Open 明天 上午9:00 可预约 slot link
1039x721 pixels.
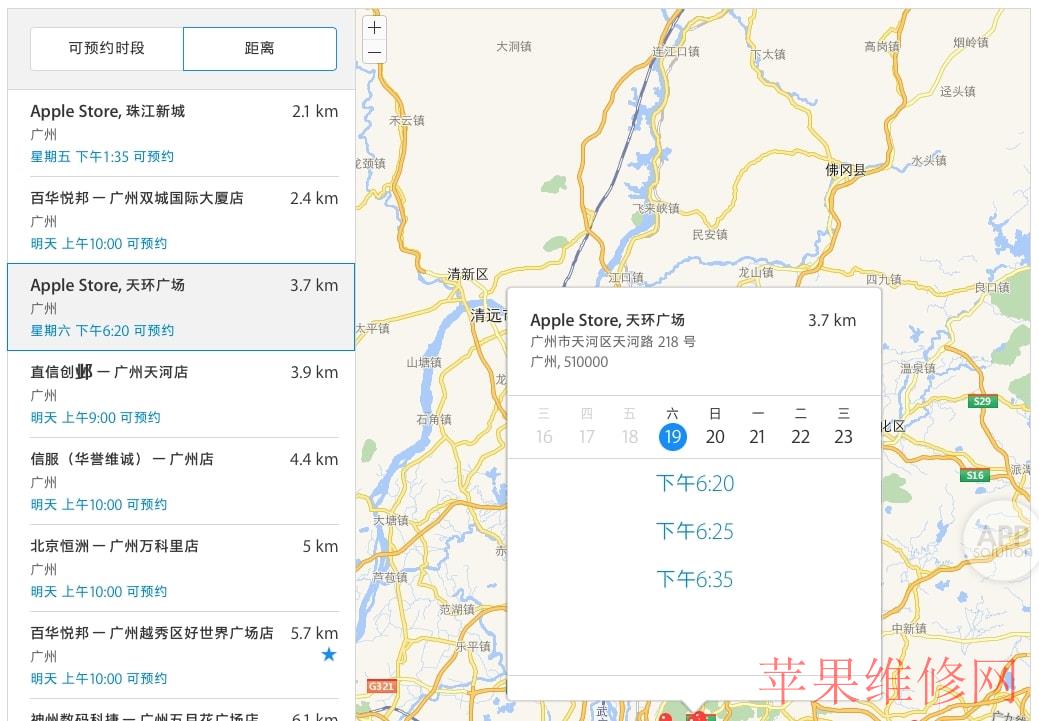coord(95,417)
